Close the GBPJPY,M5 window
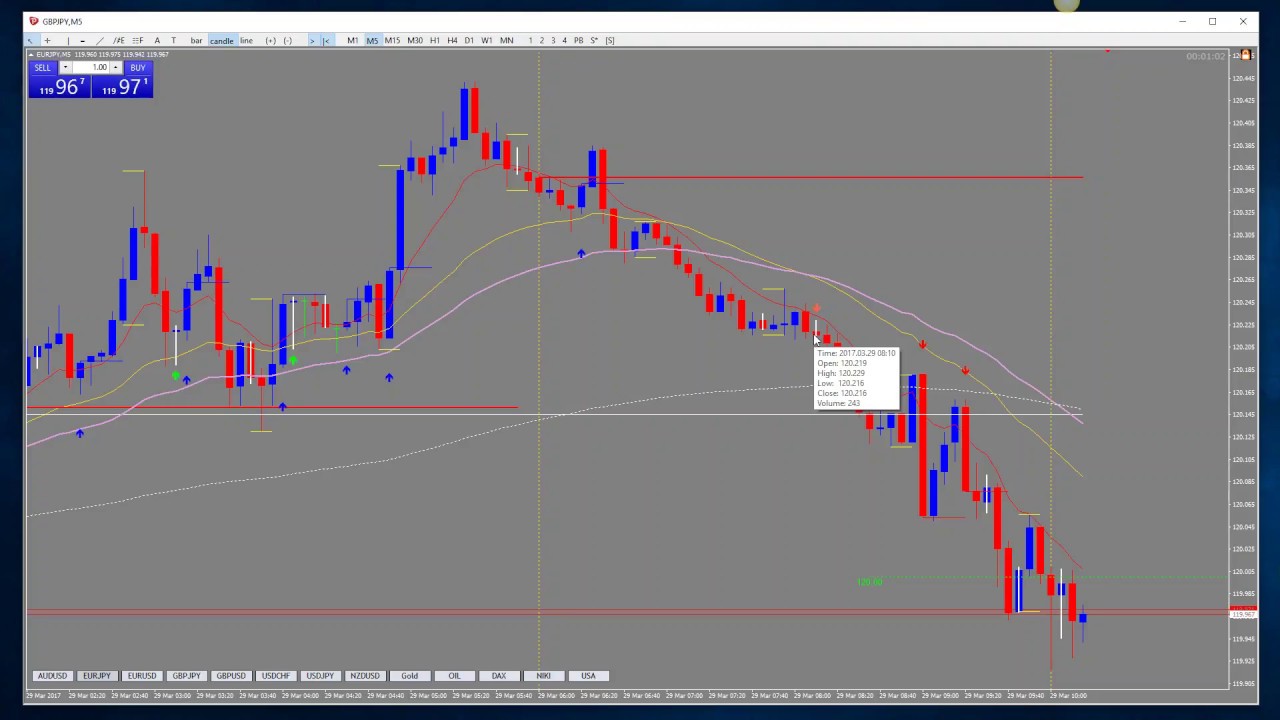The image size is (1280, 720). pyautogui.click(x=1243, y=21)
